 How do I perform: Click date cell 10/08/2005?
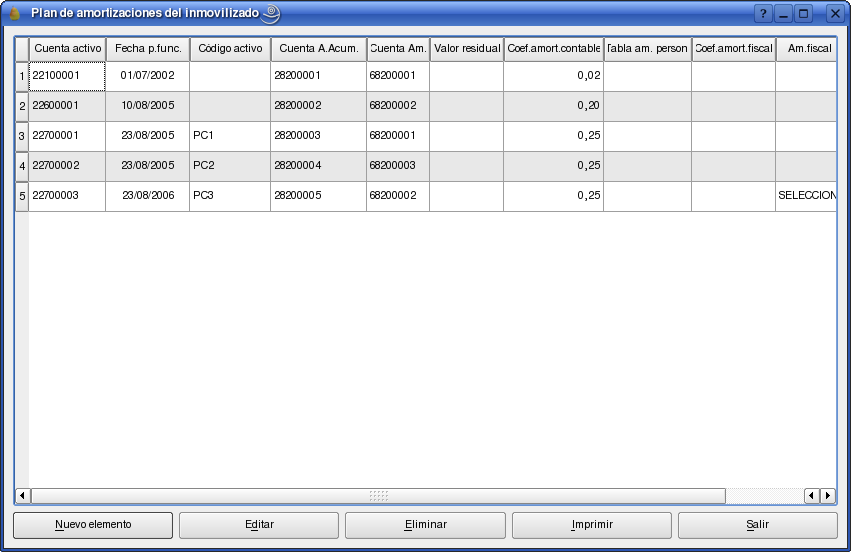[148, 106]
